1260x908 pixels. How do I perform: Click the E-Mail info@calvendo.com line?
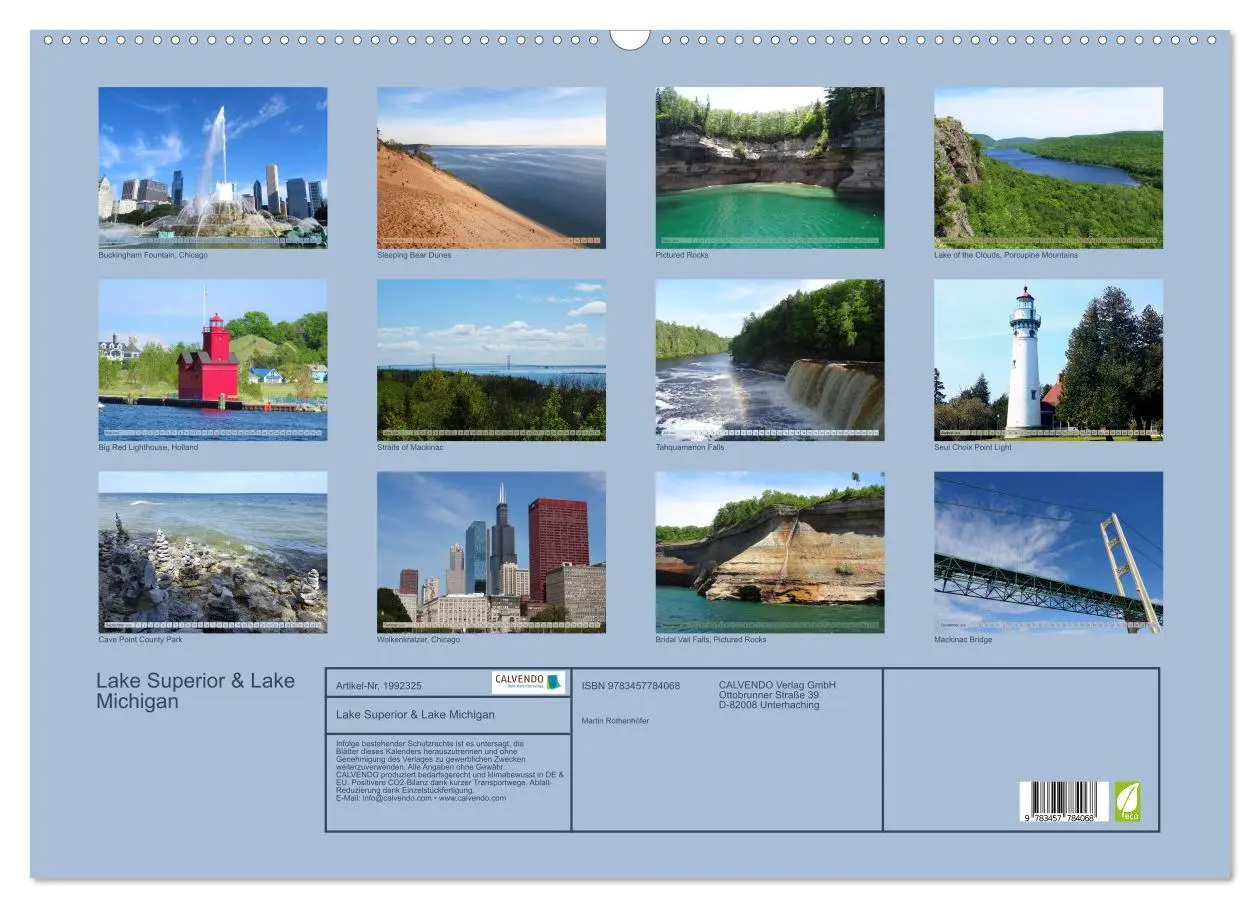point(421,798)
